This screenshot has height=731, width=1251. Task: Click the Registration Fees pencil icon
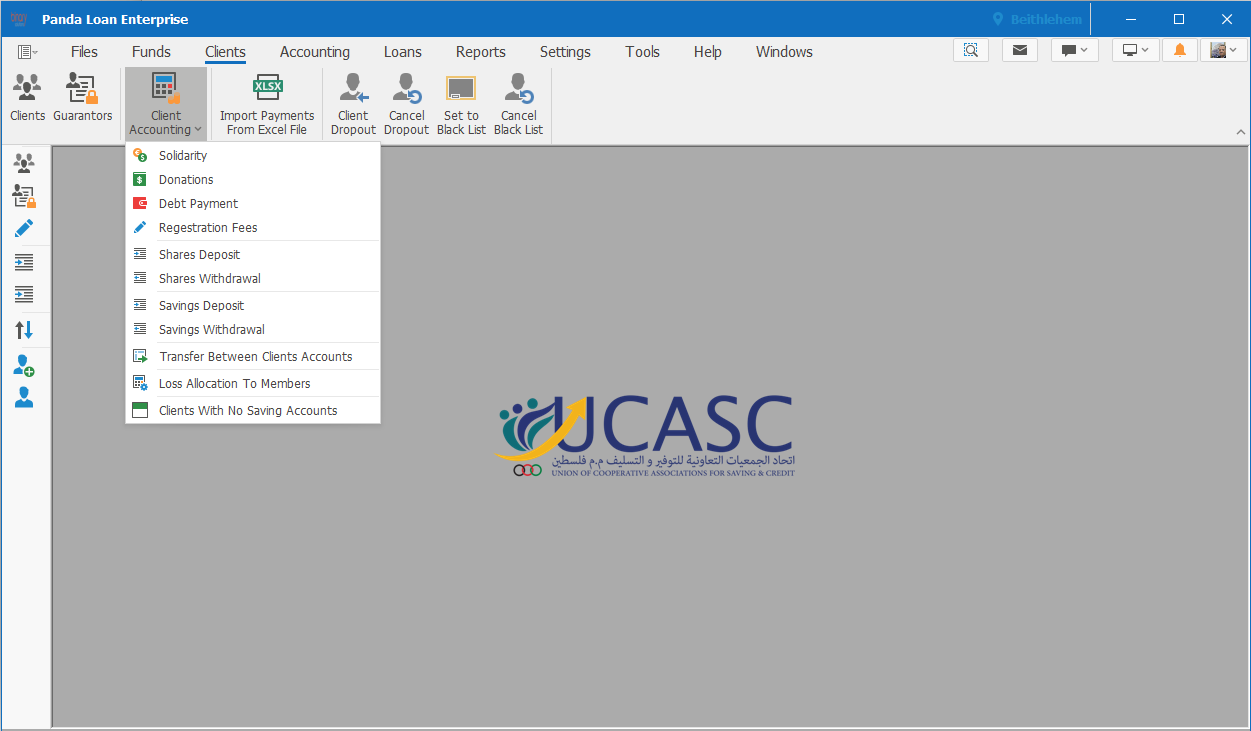[140, 227]
